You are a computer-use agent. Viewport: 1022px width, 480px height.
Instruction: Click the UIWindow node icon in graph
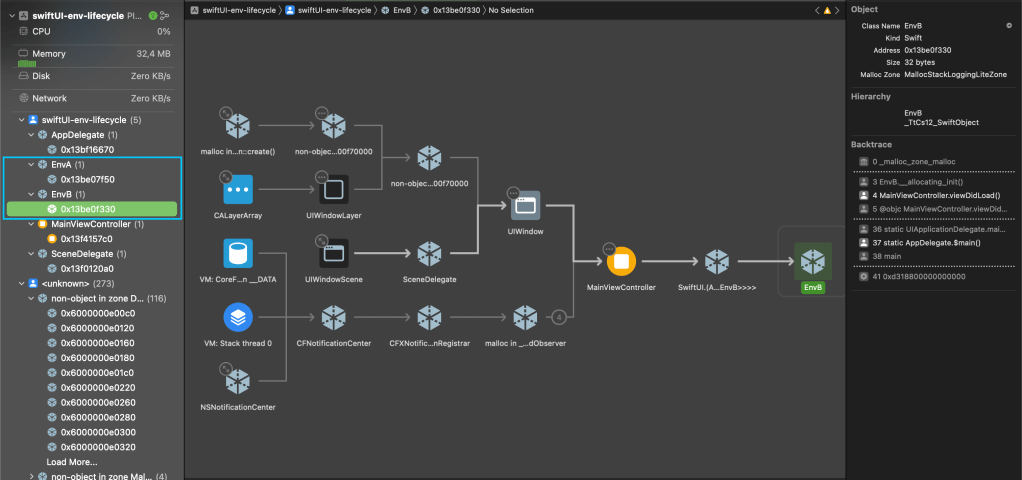(525, 208)
